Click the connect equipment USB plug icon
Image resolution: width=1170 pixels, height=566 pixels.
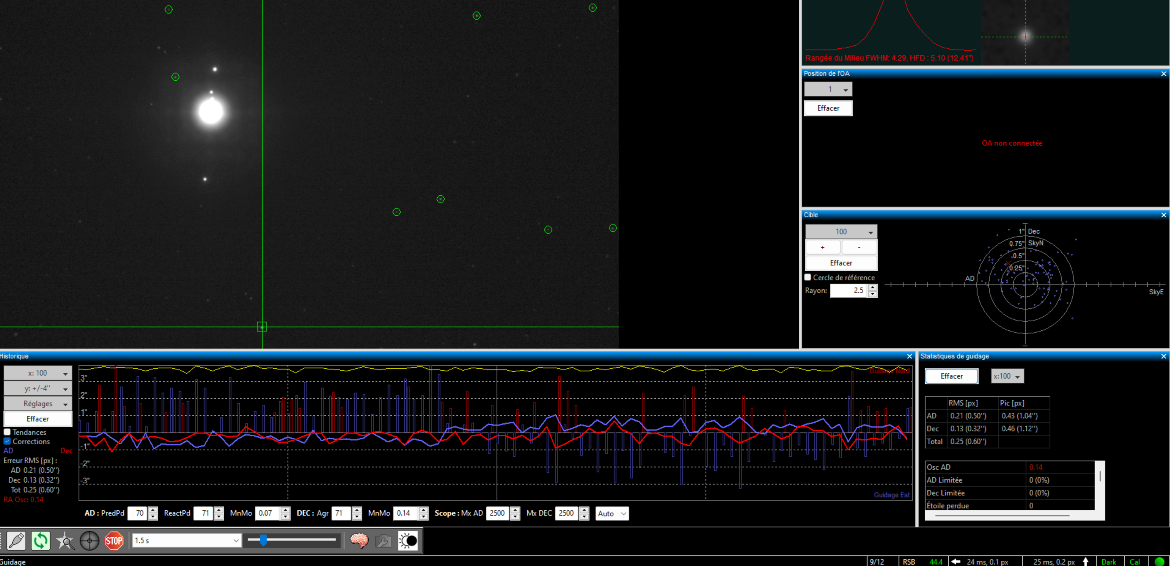pos(16,540)
